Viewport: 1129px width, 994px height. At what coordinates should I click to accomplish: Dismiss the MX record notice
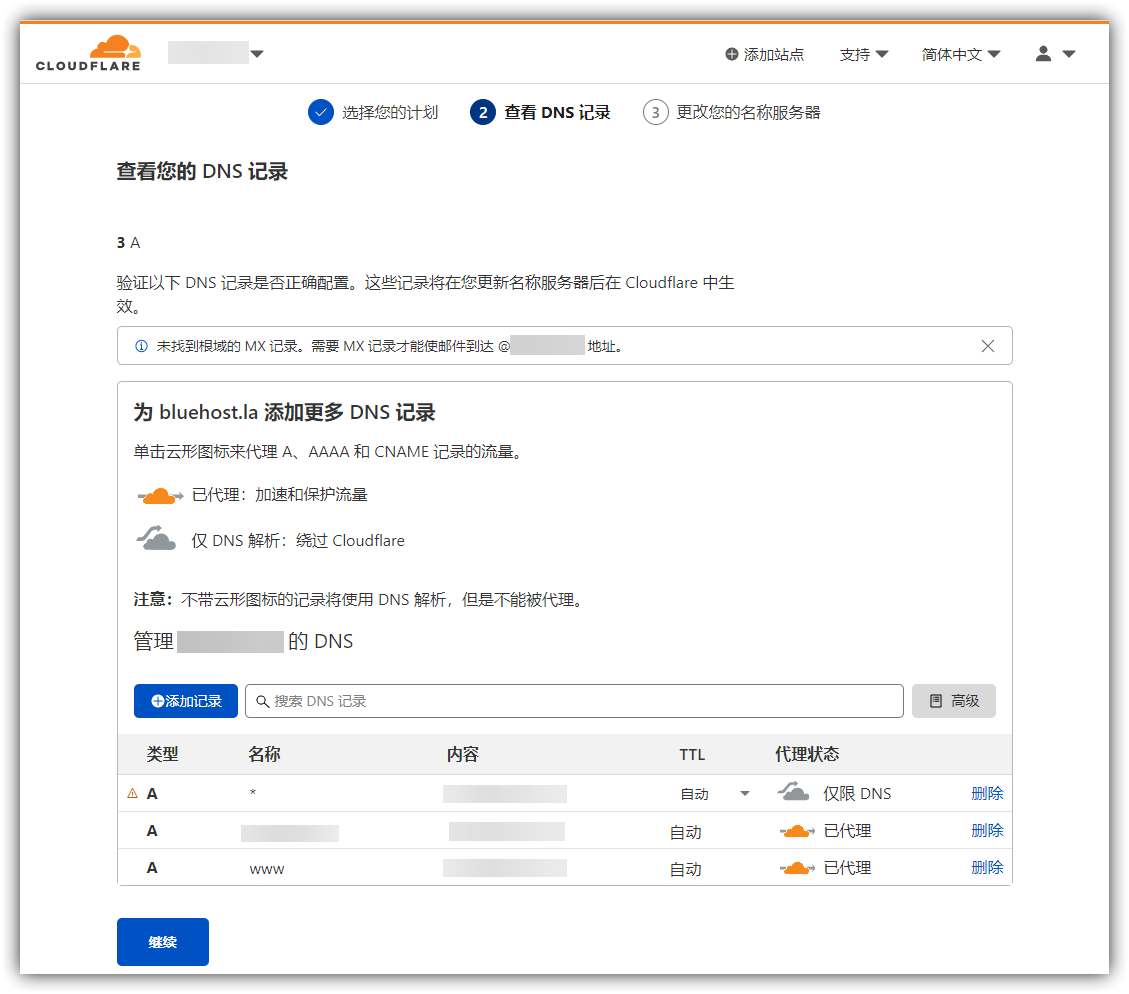coord(988,346)
